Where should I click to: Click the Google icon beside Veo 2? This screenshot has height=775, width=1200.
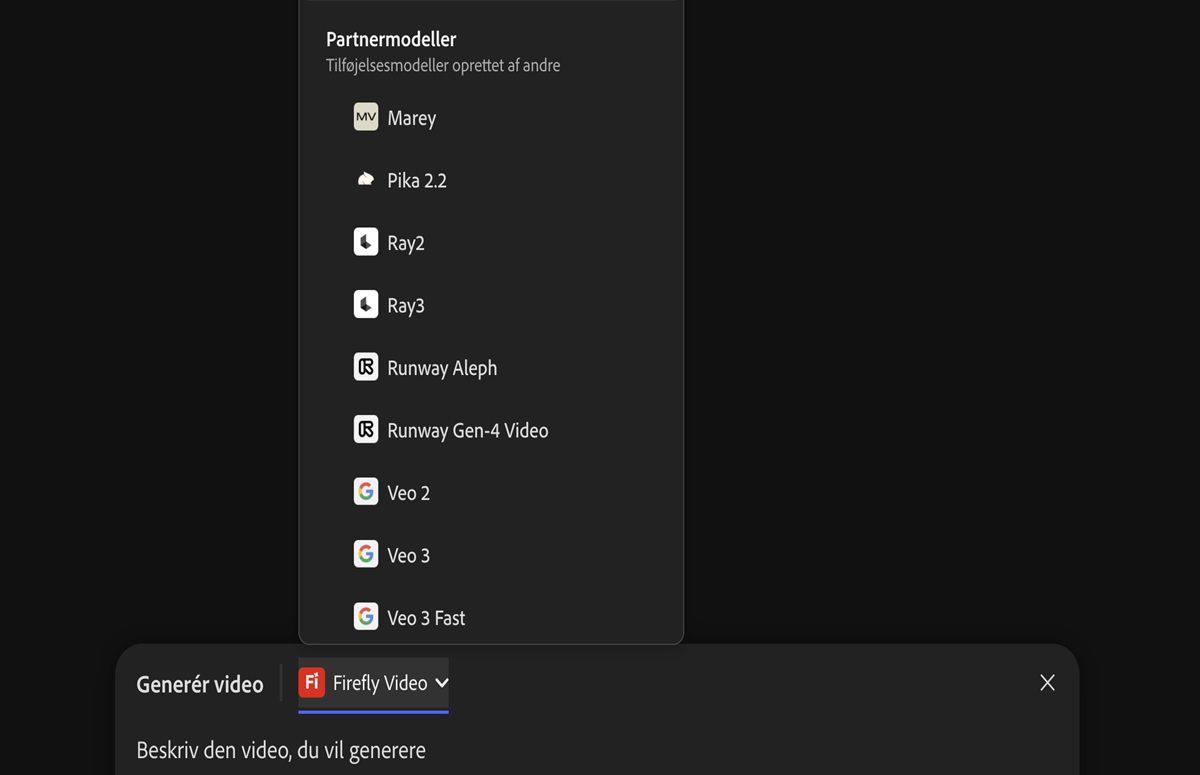(366, 492)
